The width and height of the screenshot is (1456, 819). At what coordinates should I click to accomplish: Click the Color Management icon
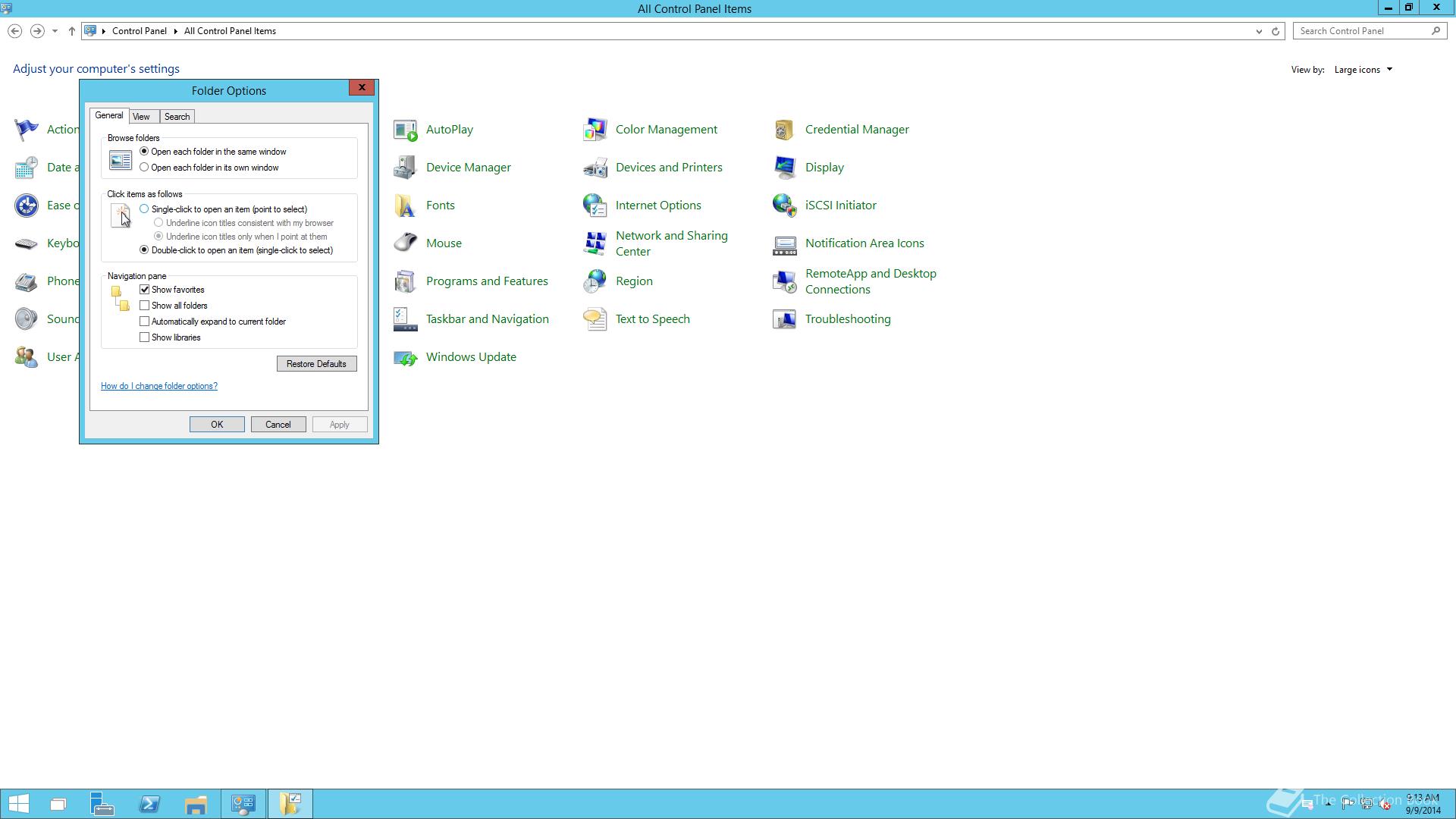coord(595,130)
